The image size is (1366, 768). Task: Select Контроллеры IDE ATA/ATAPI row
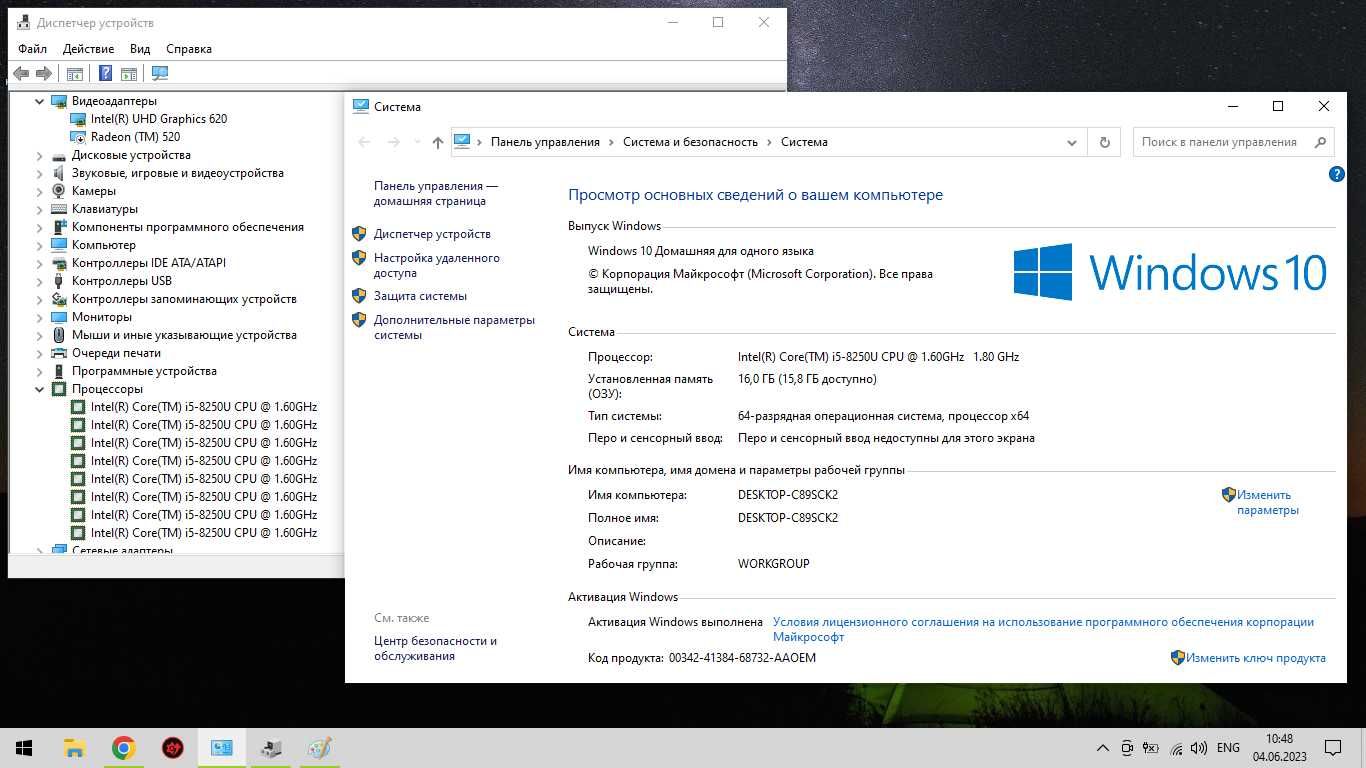[x=149, y=263]
